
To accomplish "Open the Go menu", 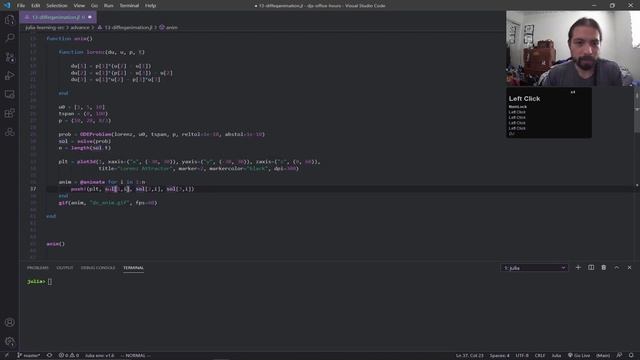I will pos(94,6).
